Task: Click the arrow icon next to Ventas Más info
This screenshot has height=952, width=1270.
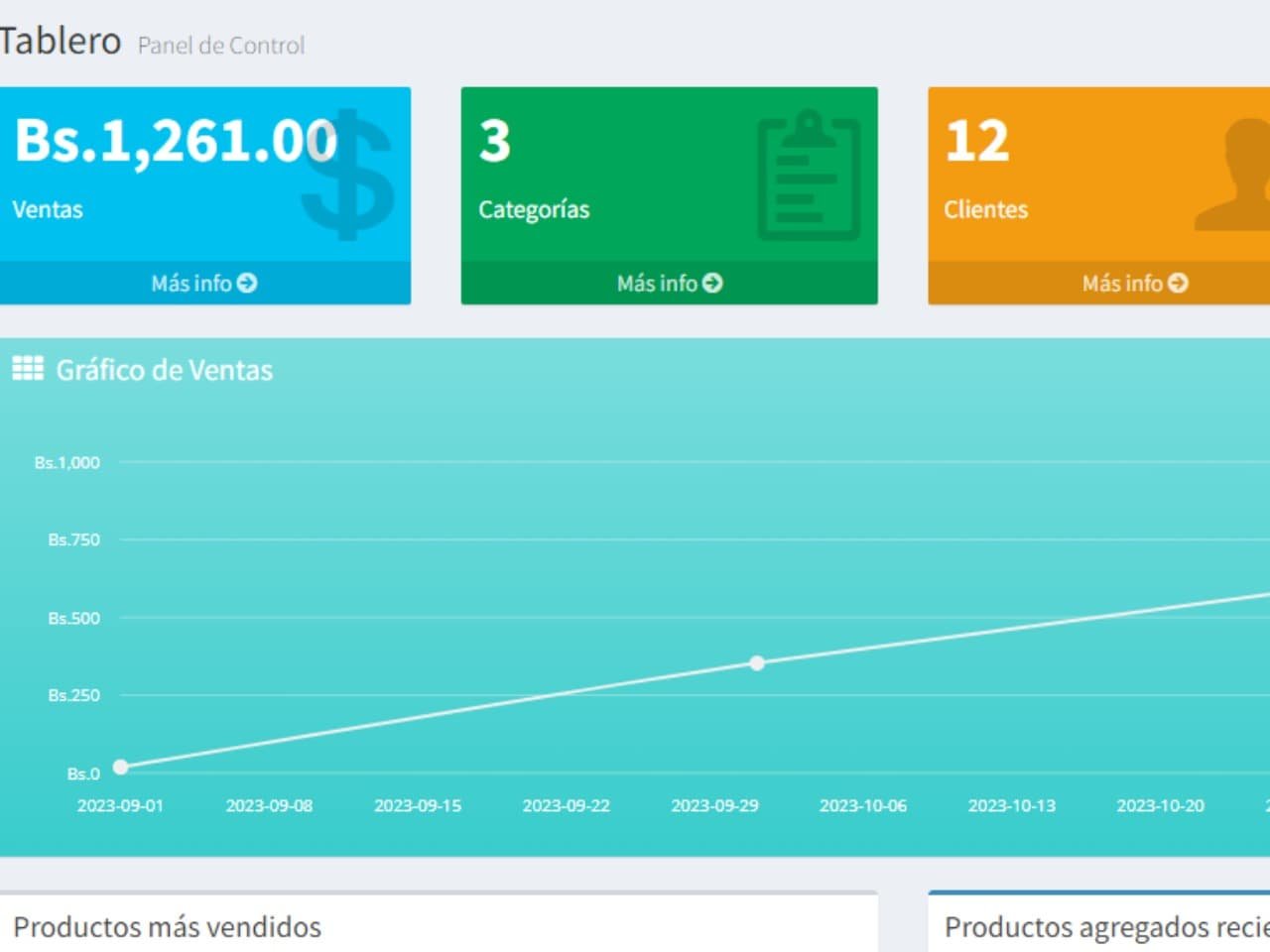Action: pos(247,283)
